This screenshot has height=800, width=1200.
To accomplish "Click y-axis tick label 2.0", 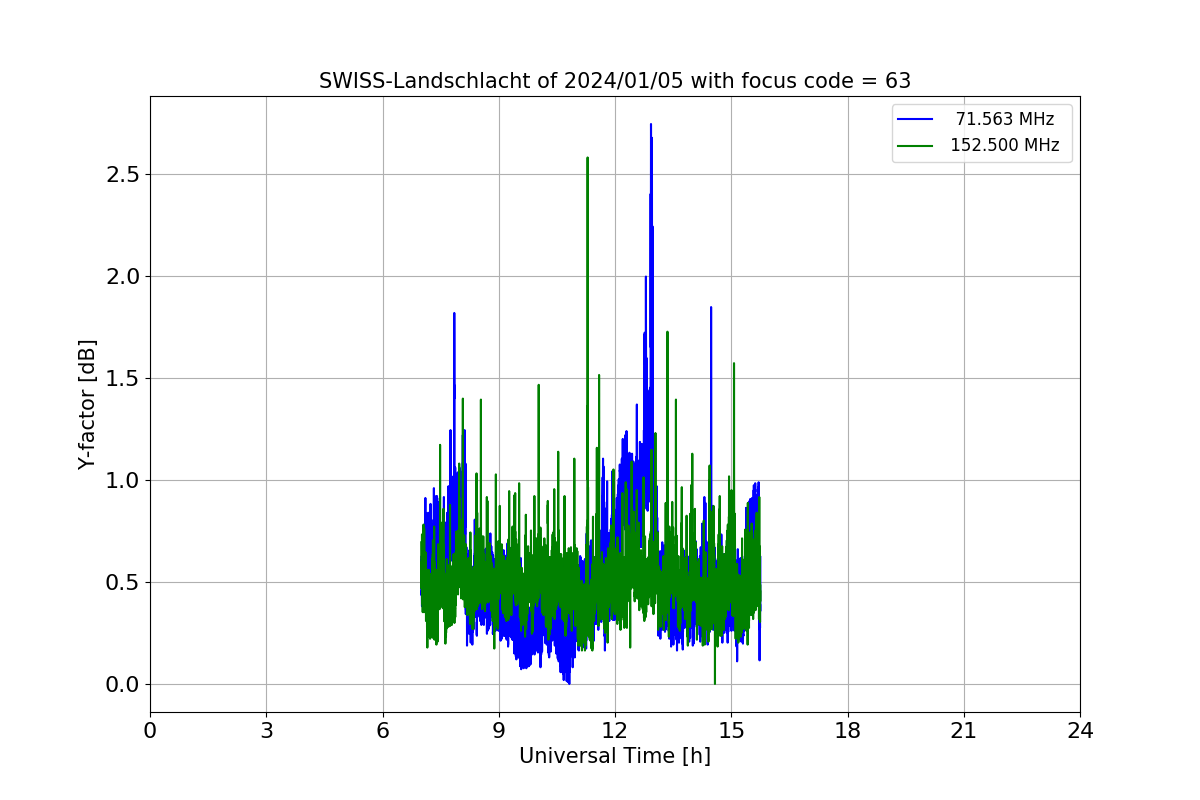I will (124, 277).
